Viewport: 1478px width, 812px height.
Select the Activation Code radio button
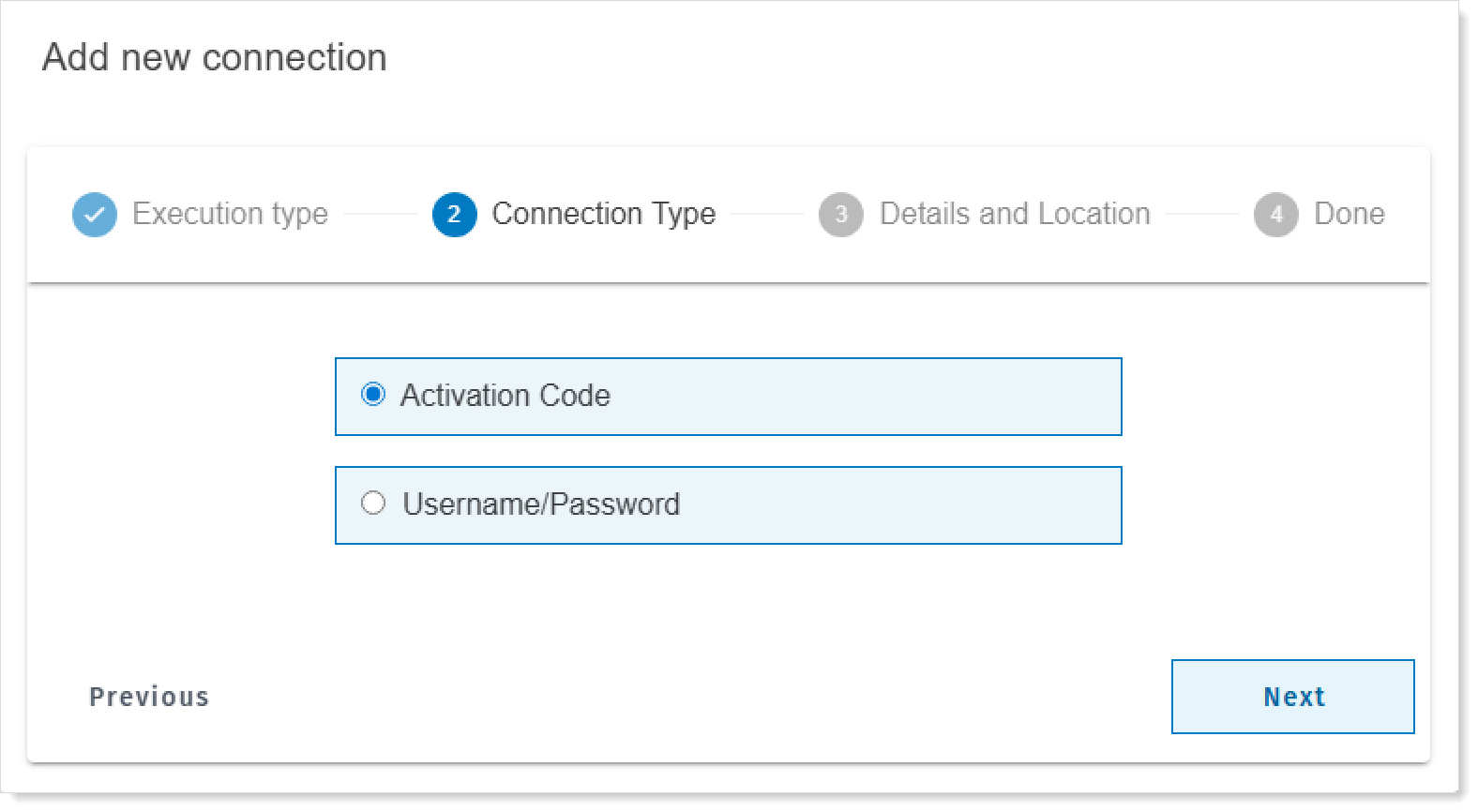click(373, 395)
